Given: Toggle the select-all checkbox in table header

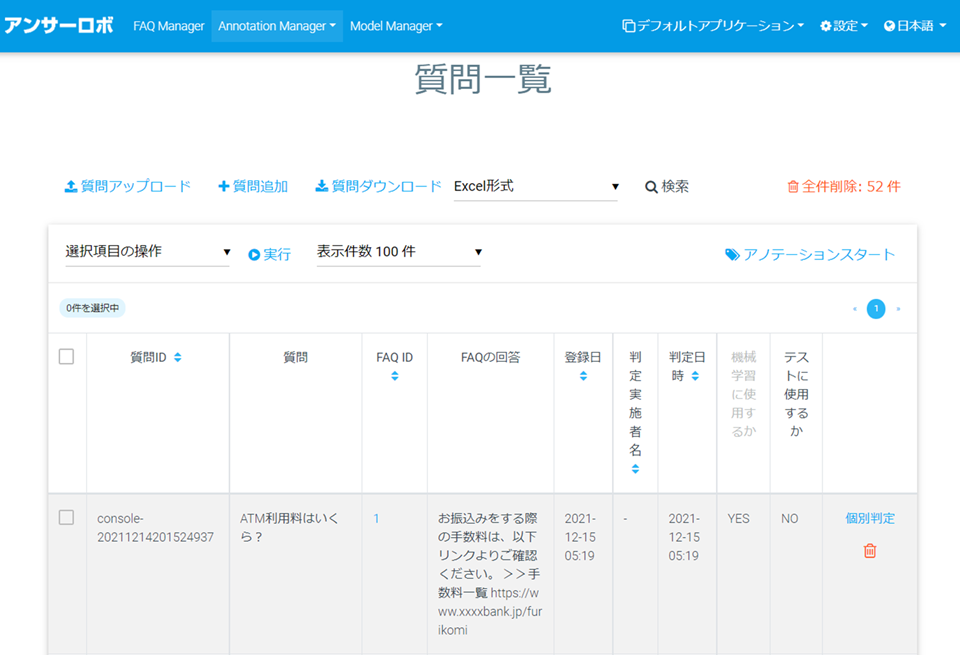Looking at the screenshot, I should click(x=67, y=356).
